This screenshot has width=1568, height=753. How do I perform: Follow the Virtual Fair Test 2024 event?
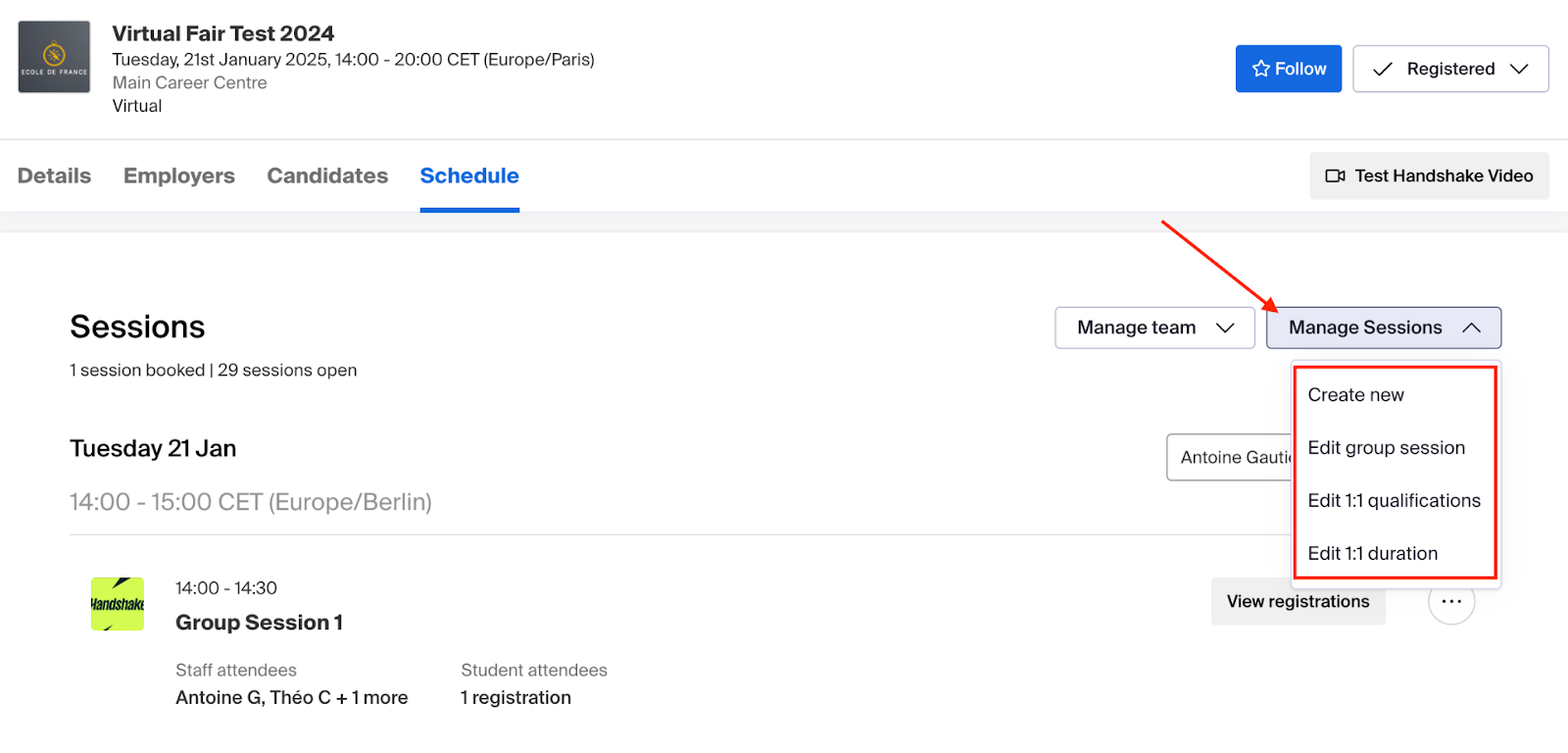point(1289,69)
